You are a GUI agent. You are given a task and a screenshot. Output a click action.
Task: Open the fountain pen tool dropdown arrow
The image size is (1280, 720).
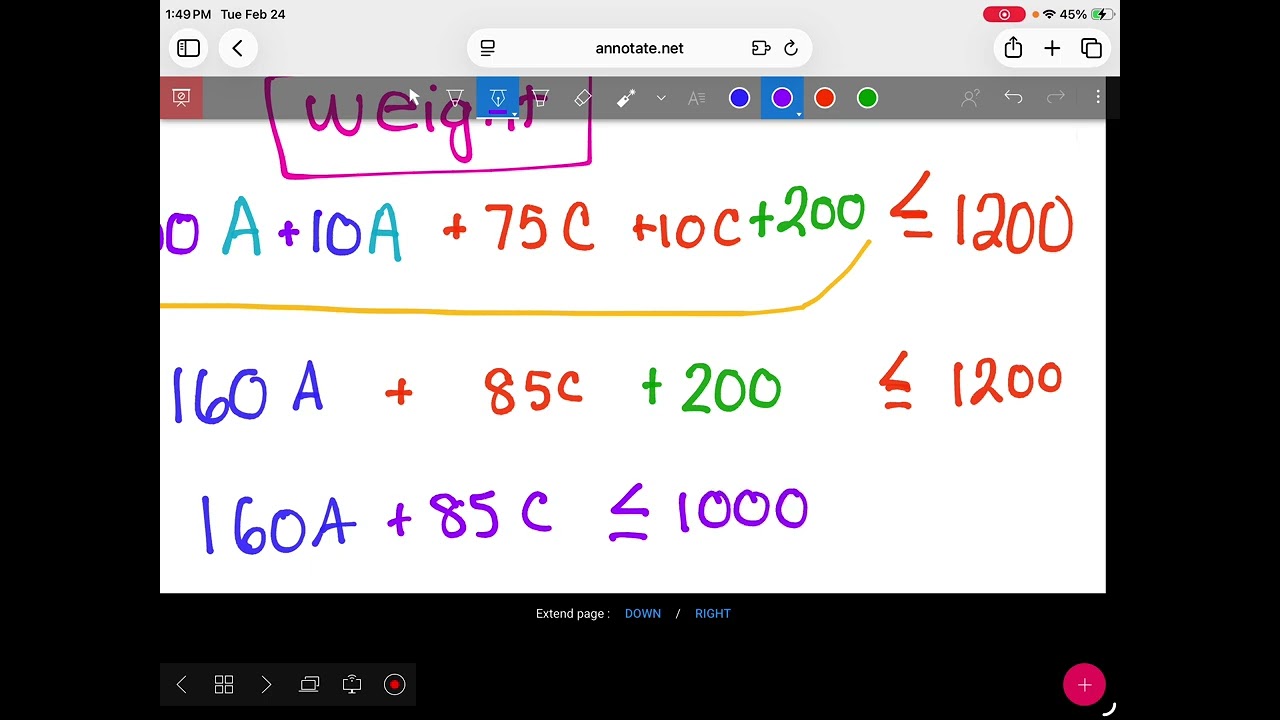point(514,115)
